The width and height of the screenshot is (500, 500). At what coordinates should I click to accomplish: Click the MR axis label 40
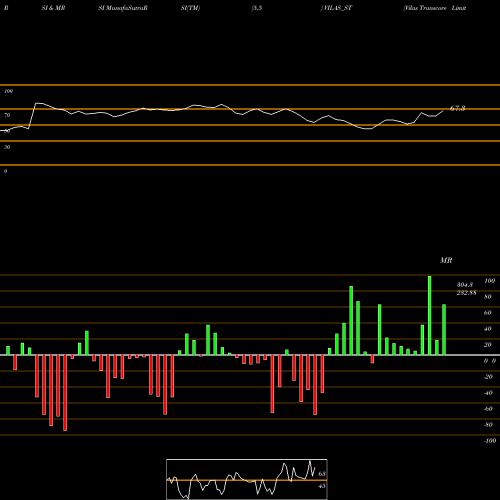pyautogui.click(x=488, y=329)
